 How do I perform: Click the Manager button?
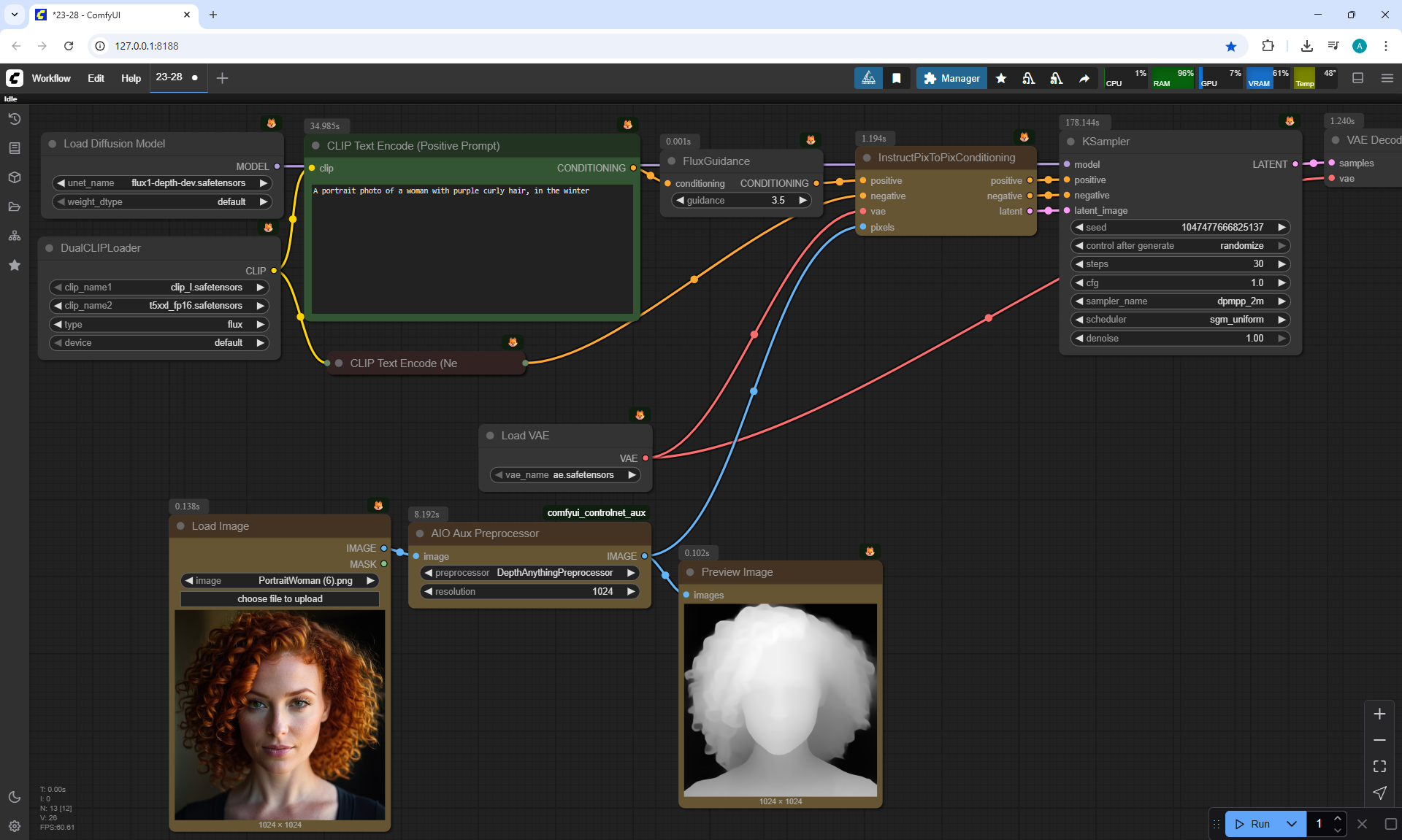951,78
